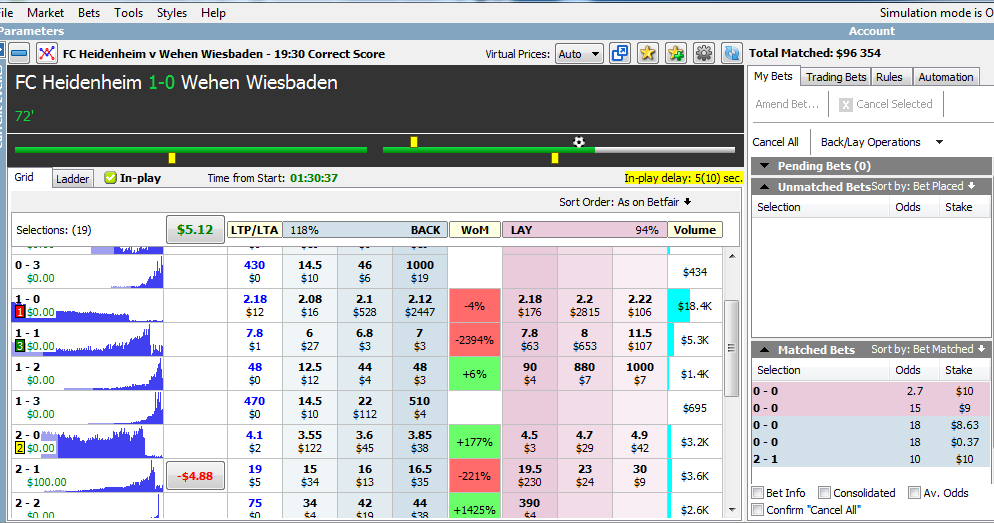Click the selection list scrollbar thumb
The image size is (994, 523).
tap(732, 348)
